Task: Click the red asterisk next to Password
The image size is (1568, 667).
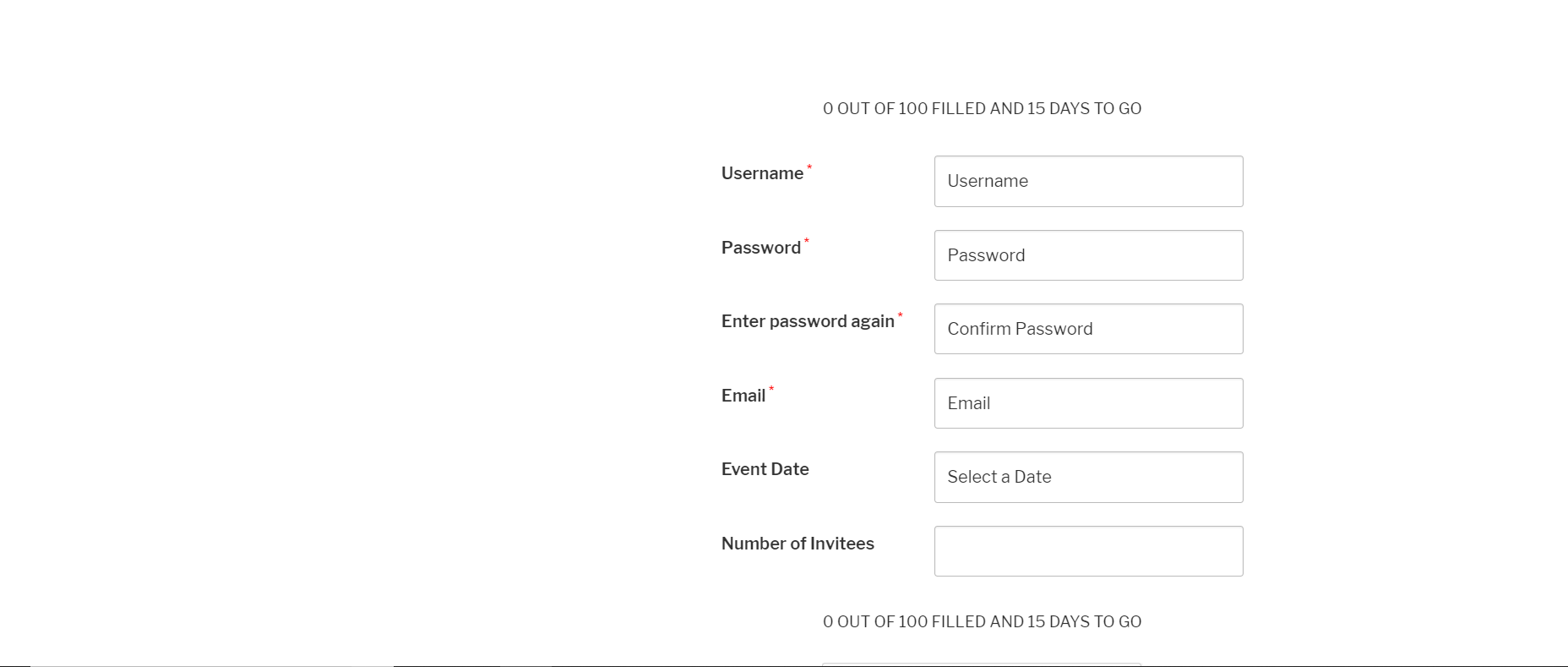Action: click(807, 242)
